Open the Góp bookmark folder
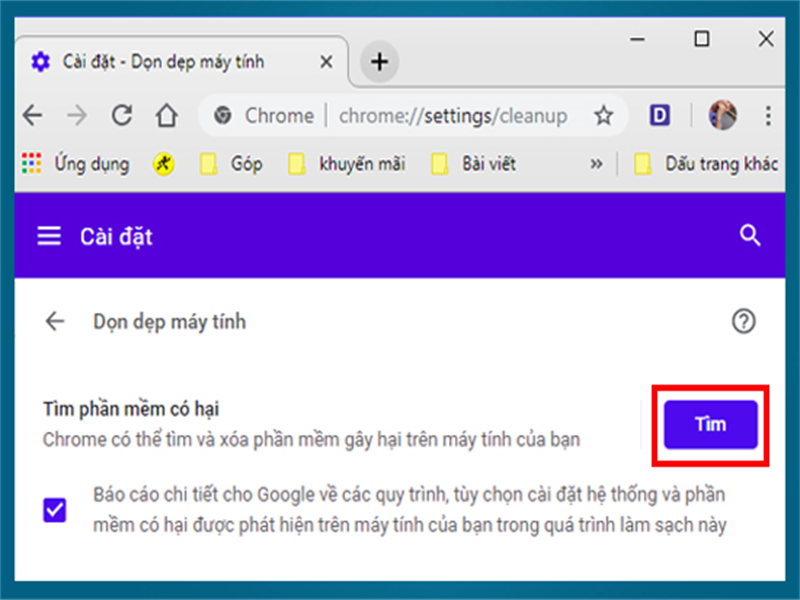 pos(231,164)
